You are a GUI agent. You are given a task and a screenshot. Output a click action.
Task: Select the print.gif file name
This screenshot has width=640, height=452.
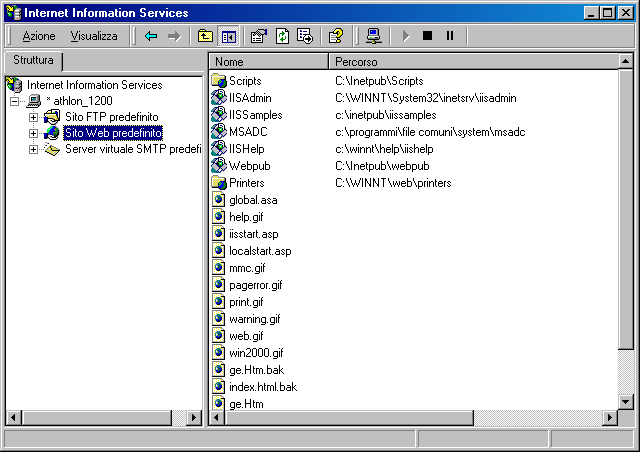pos(246,302)
